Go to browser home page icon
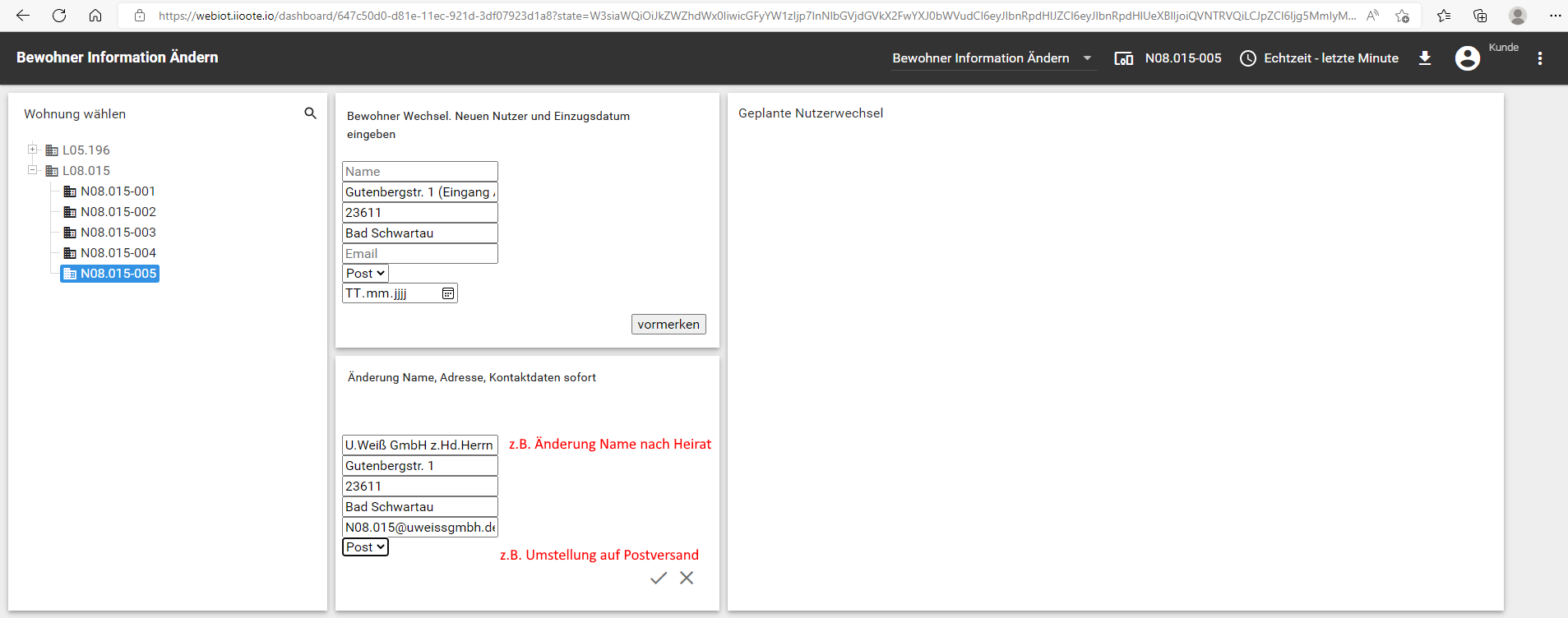Image resolution: width=1568 pixels, height=618 pixels. (95, 16)
